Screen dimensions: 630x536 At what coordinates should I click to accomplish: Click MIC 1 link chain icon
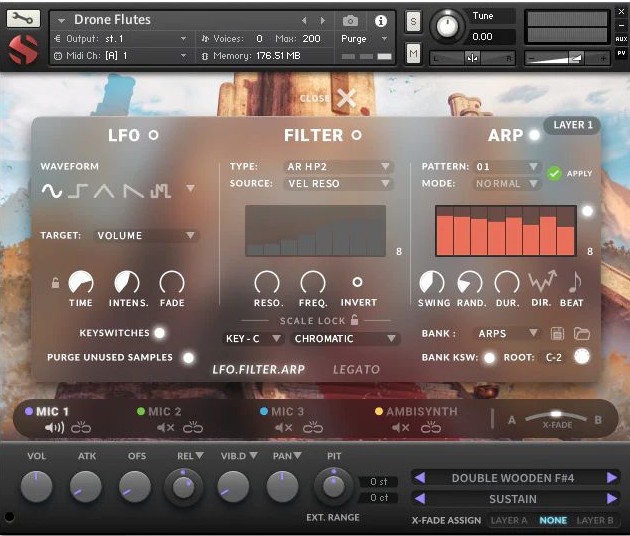(81, 427)
